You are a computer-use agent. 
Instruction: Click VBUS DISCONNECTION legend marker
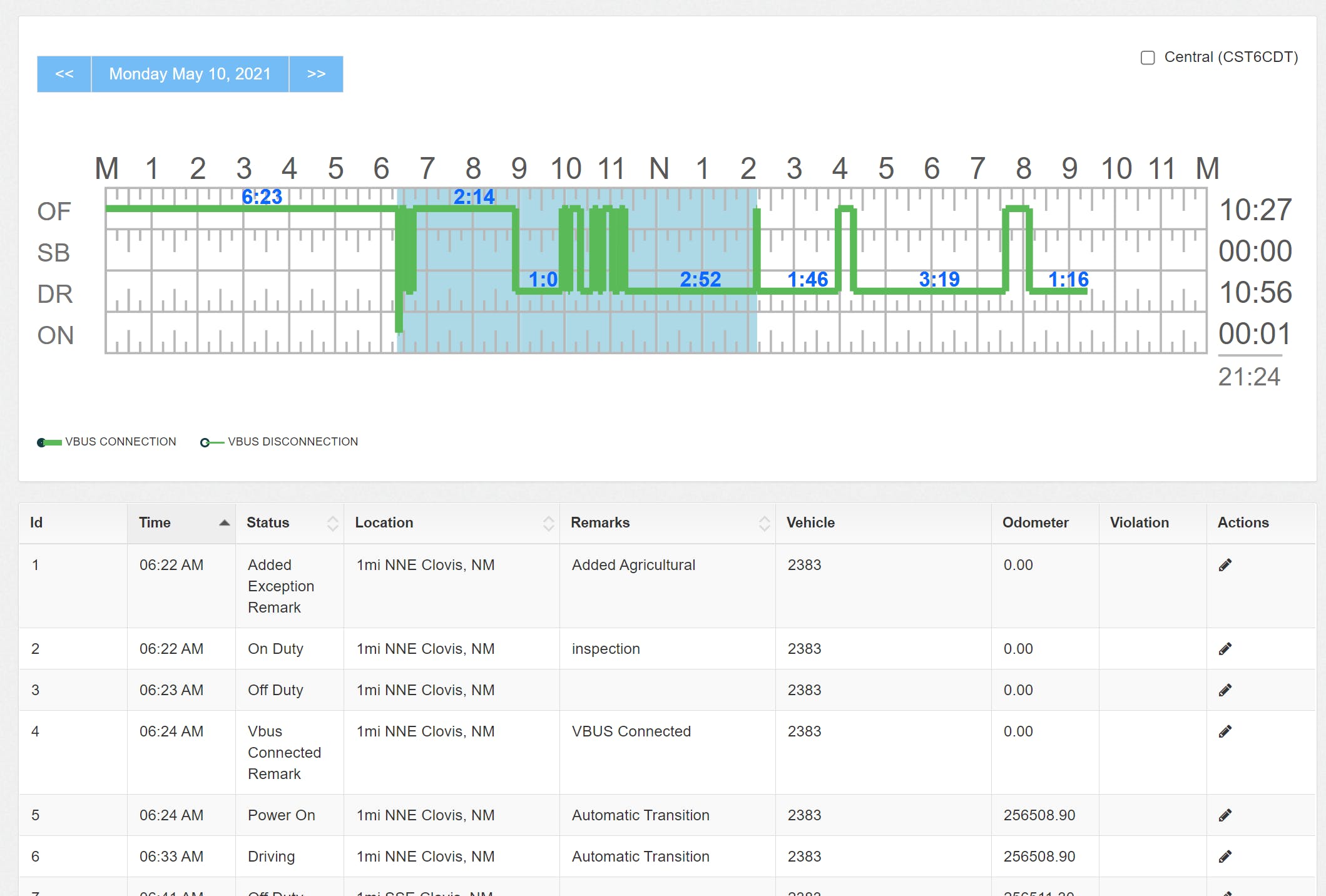coord(212,442)
